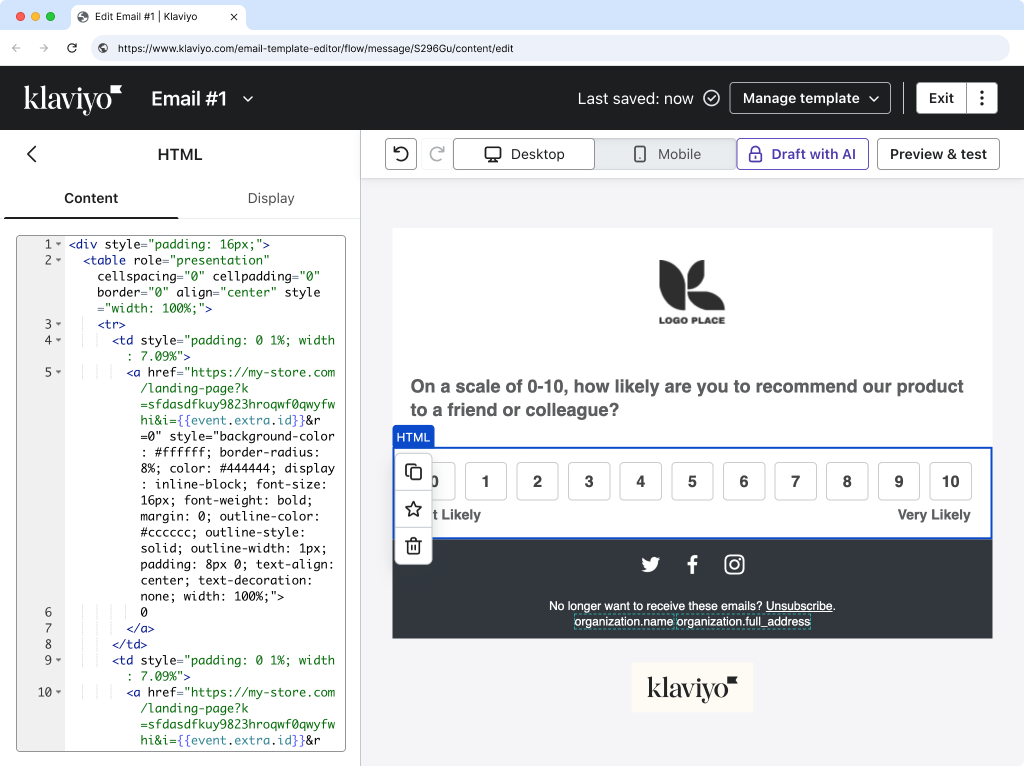The width and height of the screenshot is (1024, 766).
Task: Click the Instagram icon in the email footer
Action: pos(735,564)
